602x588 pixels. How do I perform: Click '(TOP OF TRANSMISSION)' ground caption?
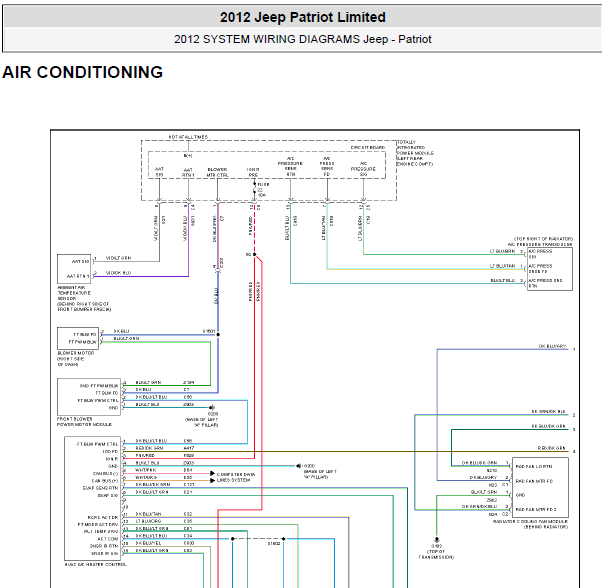pyautogui.click(x=436, y=554)
